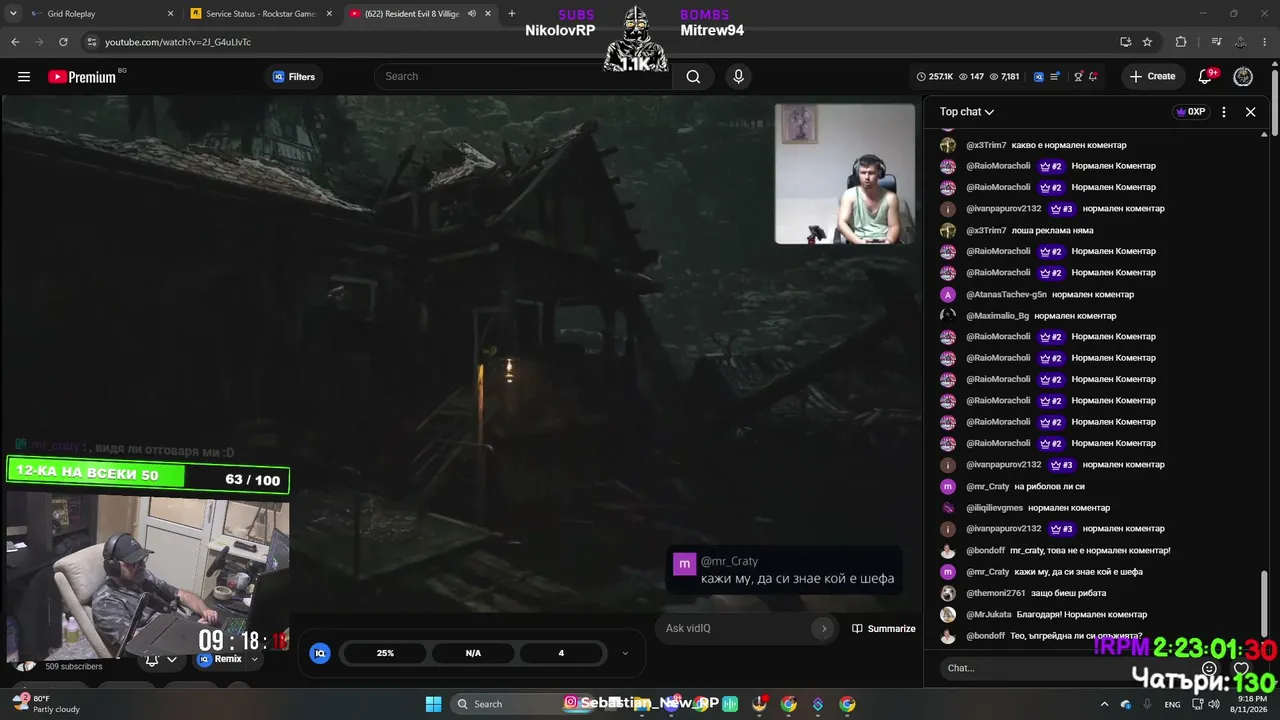Open Chrome extensions puzzle icon

1181,42
